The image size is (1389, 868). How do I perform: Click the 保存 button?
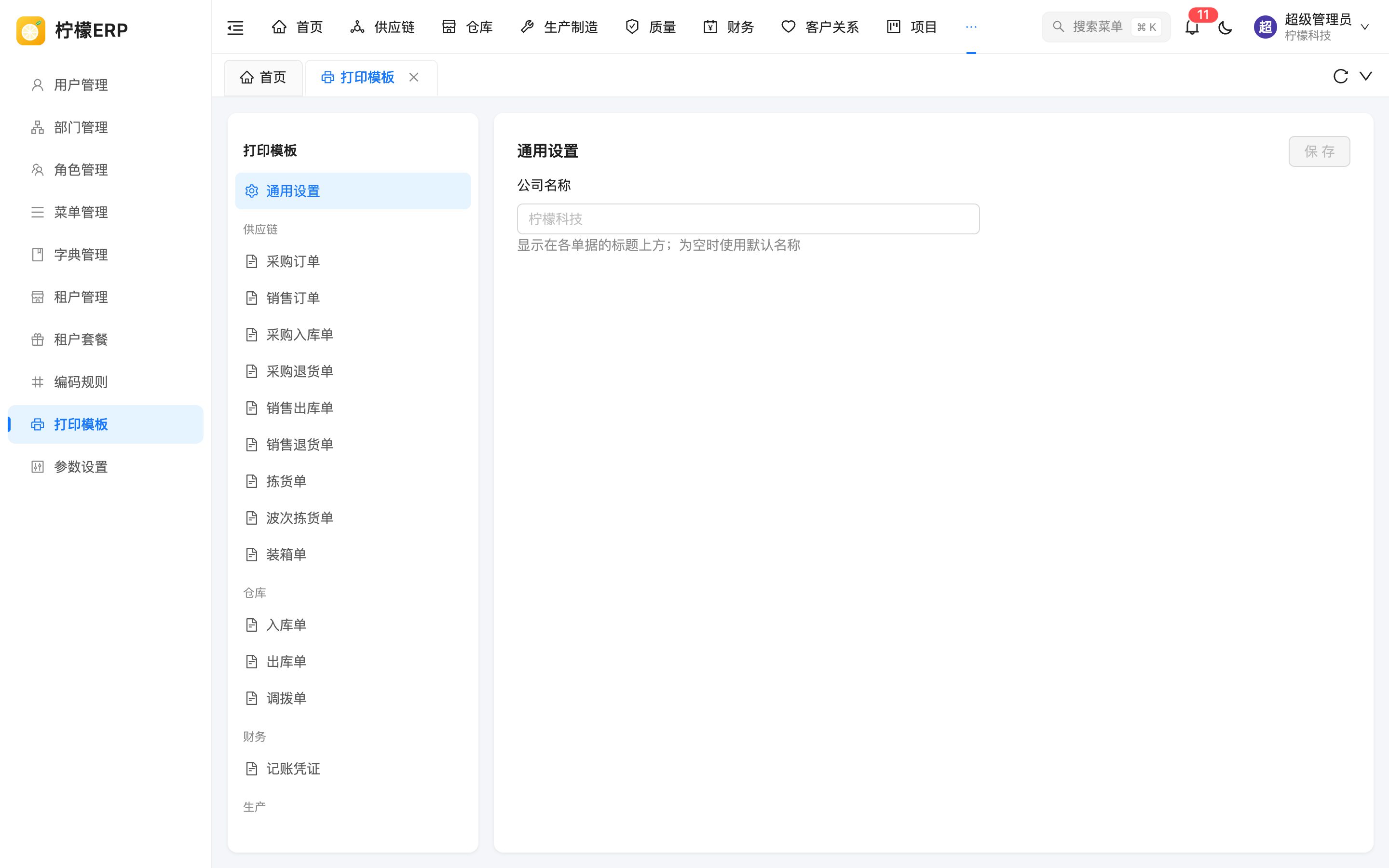(1319, 151)
